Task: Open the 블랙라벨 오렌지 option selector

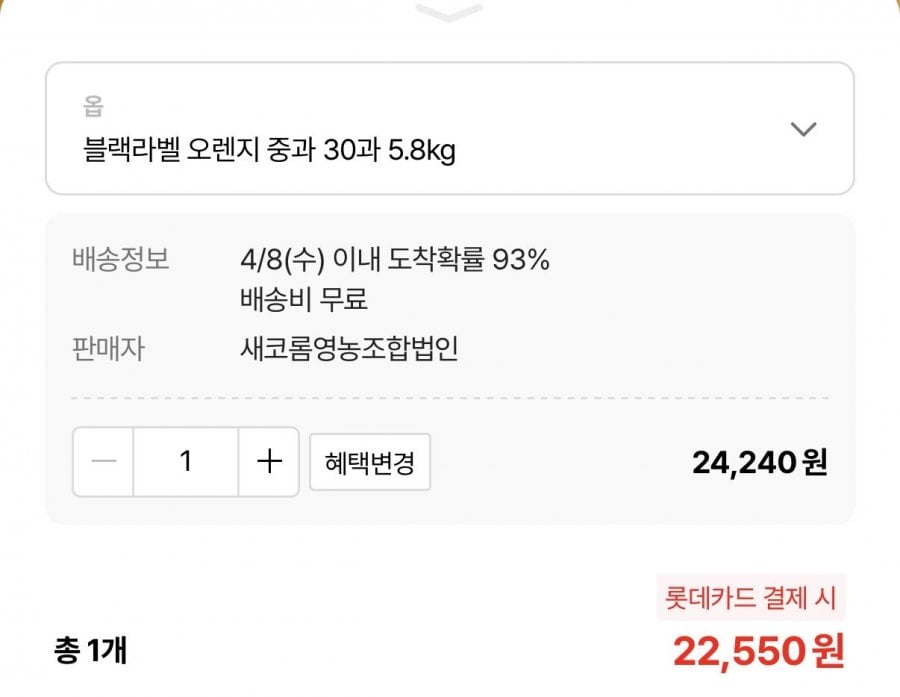Action: pyautogui.click(x=449, y=129)
